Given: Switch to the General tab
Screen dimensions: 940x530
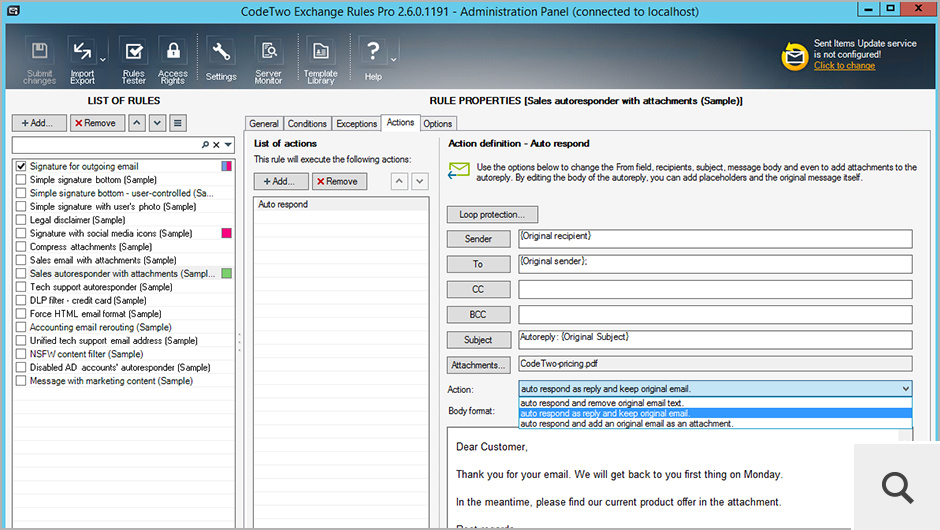Looking at the screenshot, I should click(264, 124).
